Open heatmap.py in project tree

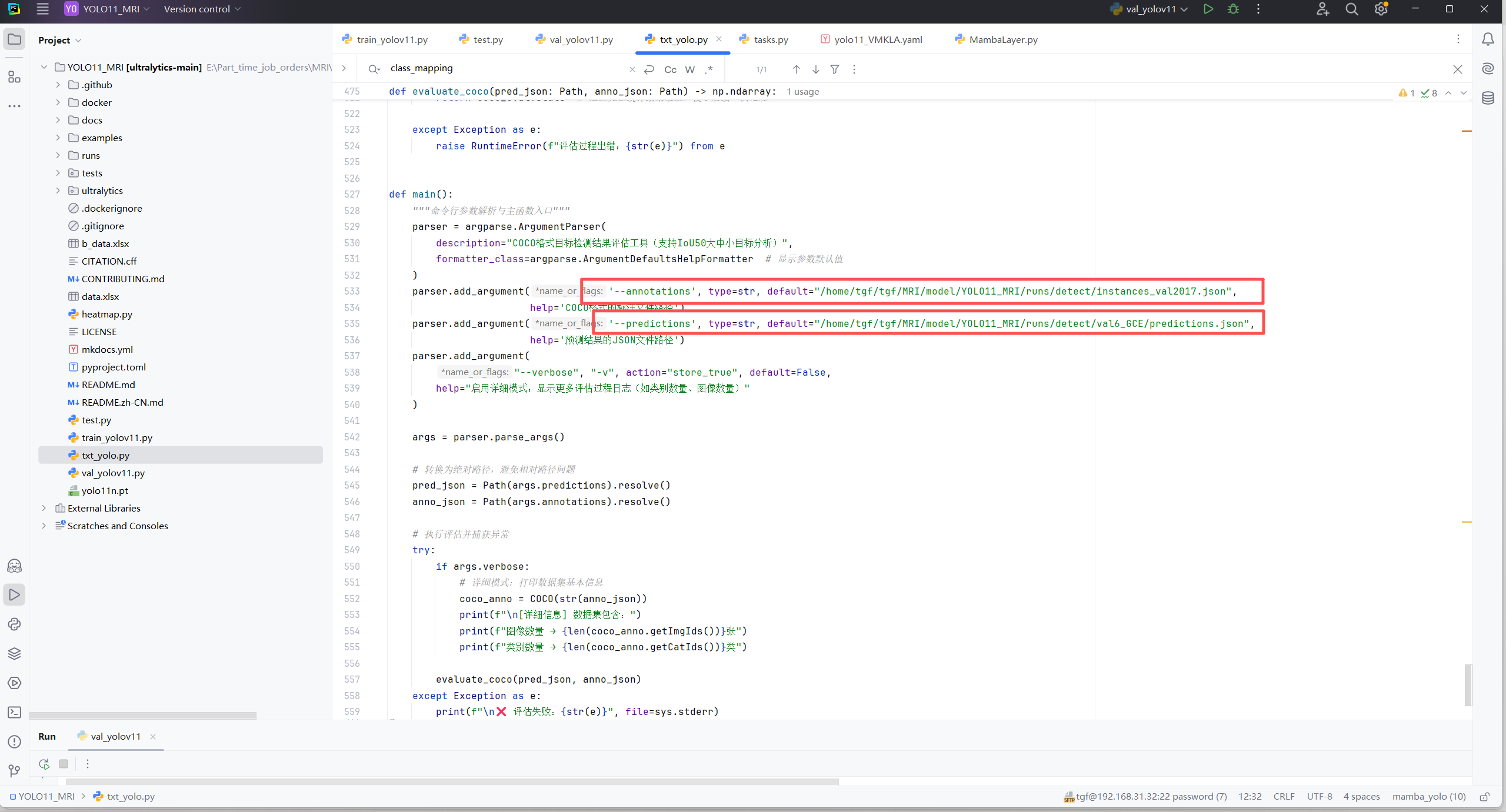[106, 314]
